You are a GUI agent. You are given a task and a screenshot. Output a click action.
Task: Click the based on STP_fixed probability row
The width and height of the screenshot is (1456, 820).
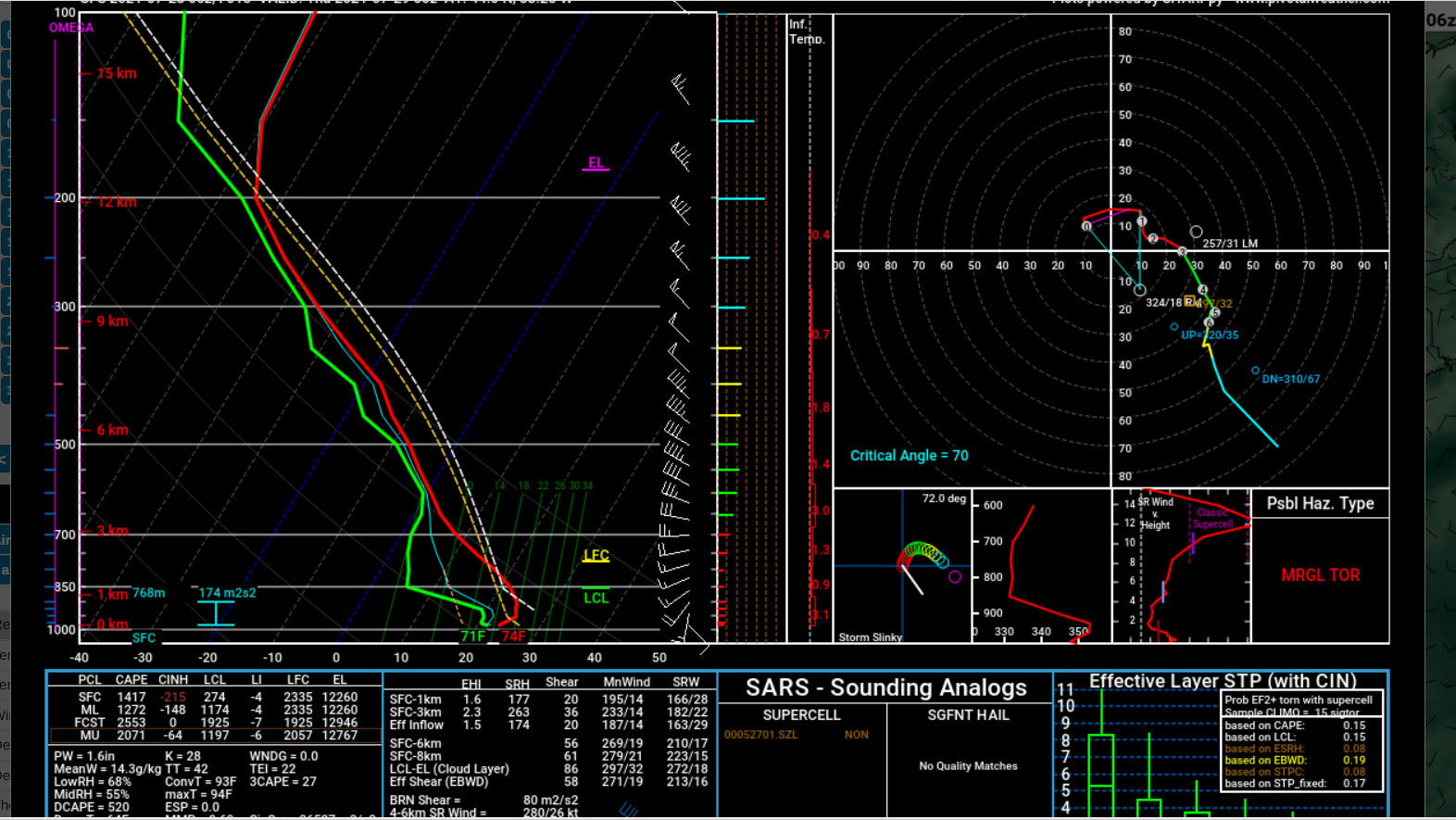coord(1295,784)
